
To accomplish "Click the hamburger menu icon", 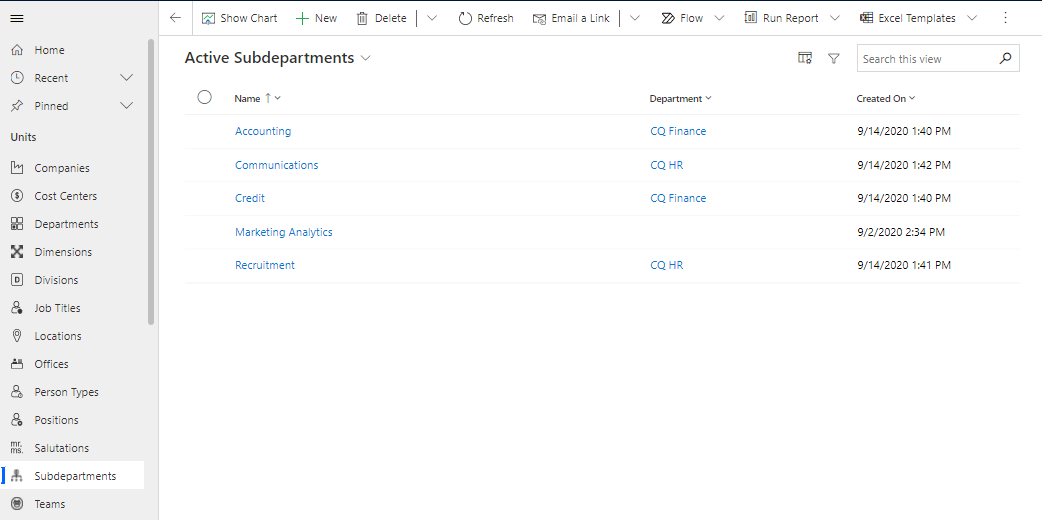I will (17, 18).
